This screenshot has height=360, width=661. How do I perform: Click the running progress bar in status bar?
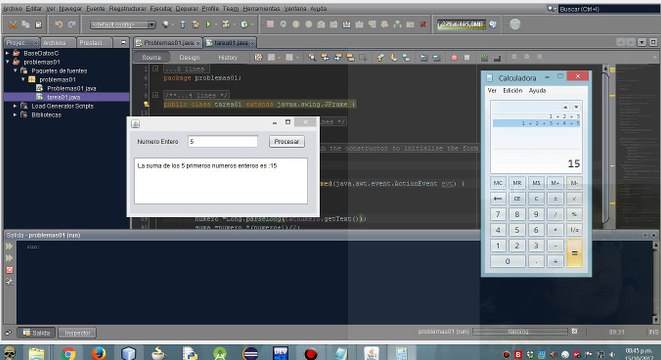(x=520, y=332)
